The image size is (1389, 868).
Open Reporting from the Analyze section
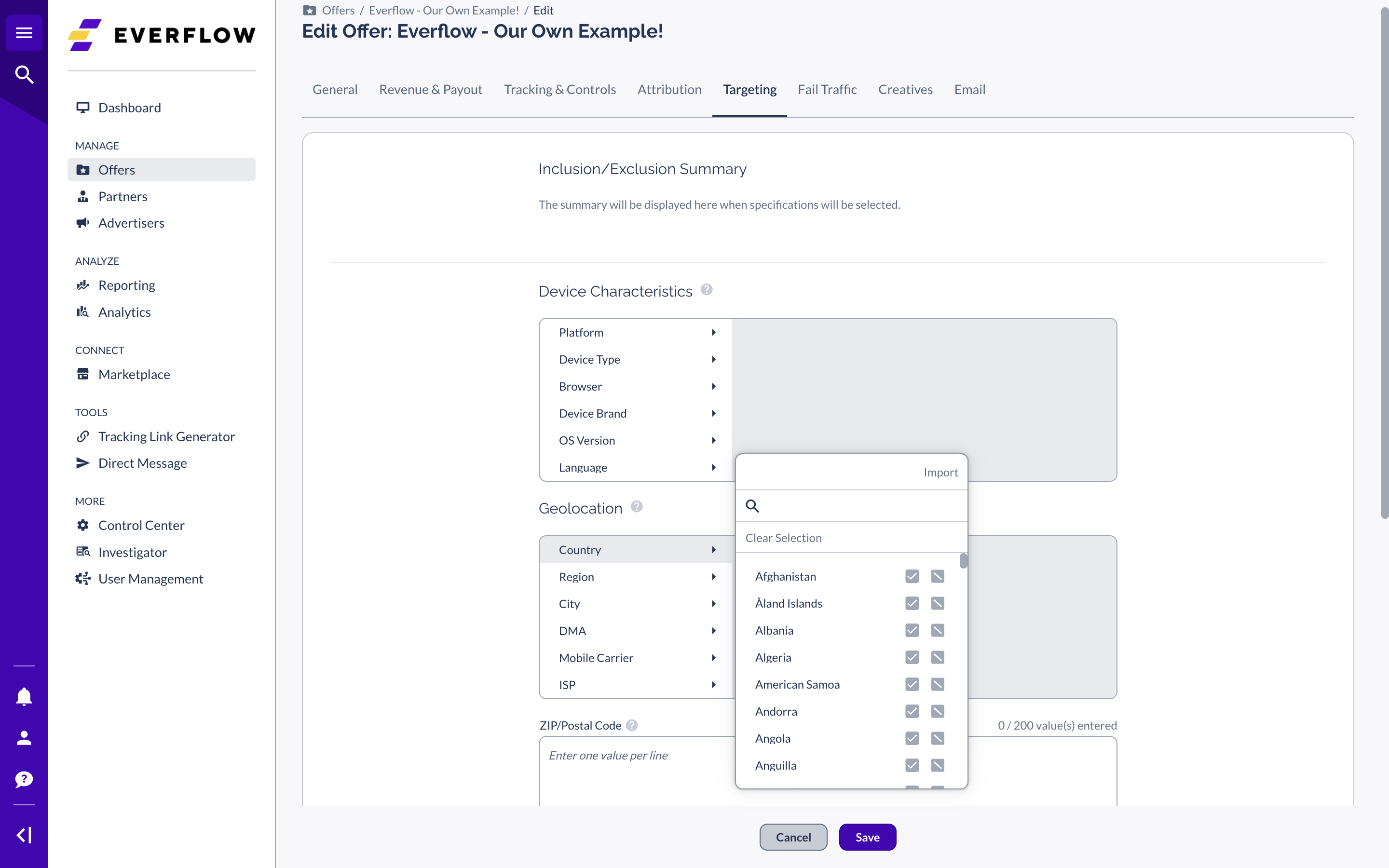[x=126, y=285]
